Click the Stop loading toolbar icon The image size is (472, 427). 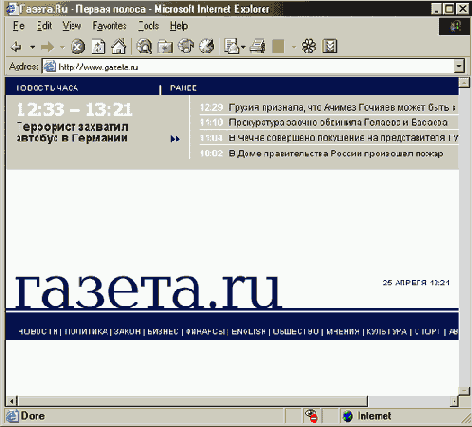pyautogui.click(x=78, y=46)
